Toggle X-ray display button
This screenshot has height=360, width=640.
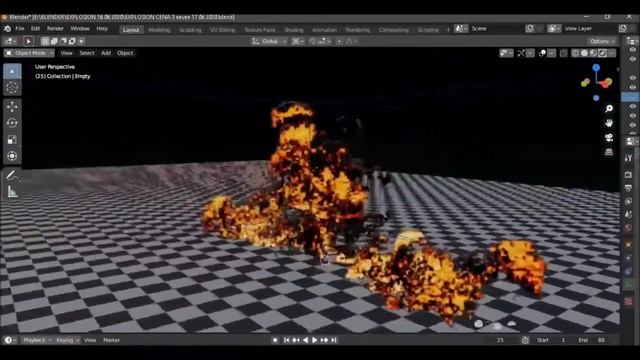564,53
